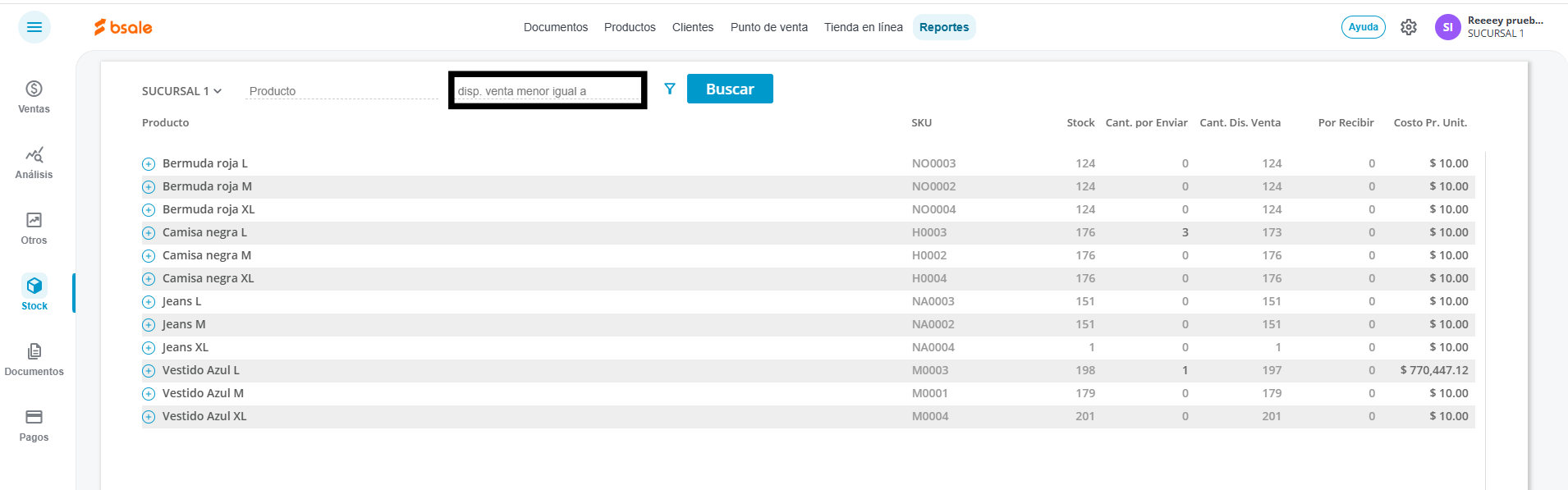Open the Productos top menu
Screen dimensions: 1568x490
(630, 27)
